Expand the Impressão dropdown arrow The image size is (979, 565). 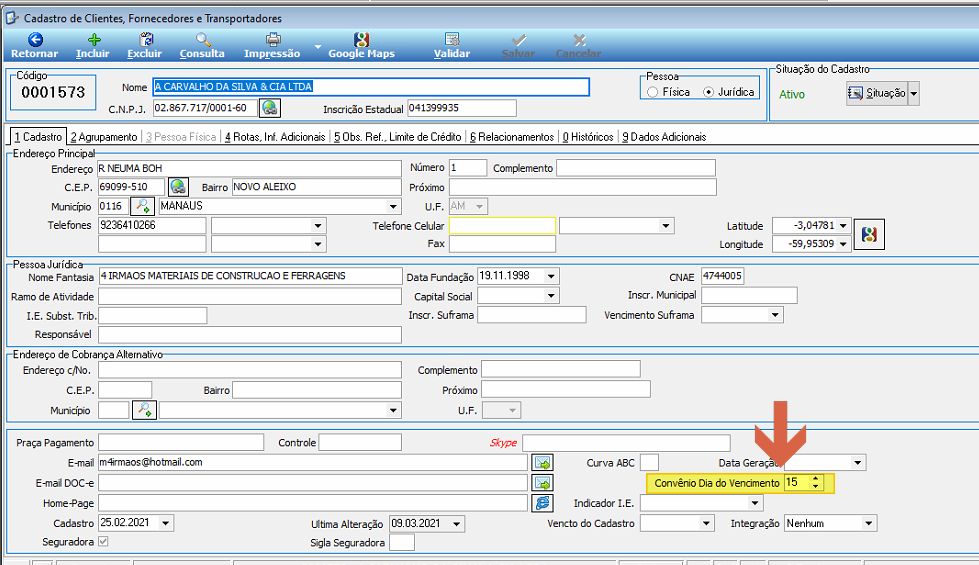click(x=317, y=46)
